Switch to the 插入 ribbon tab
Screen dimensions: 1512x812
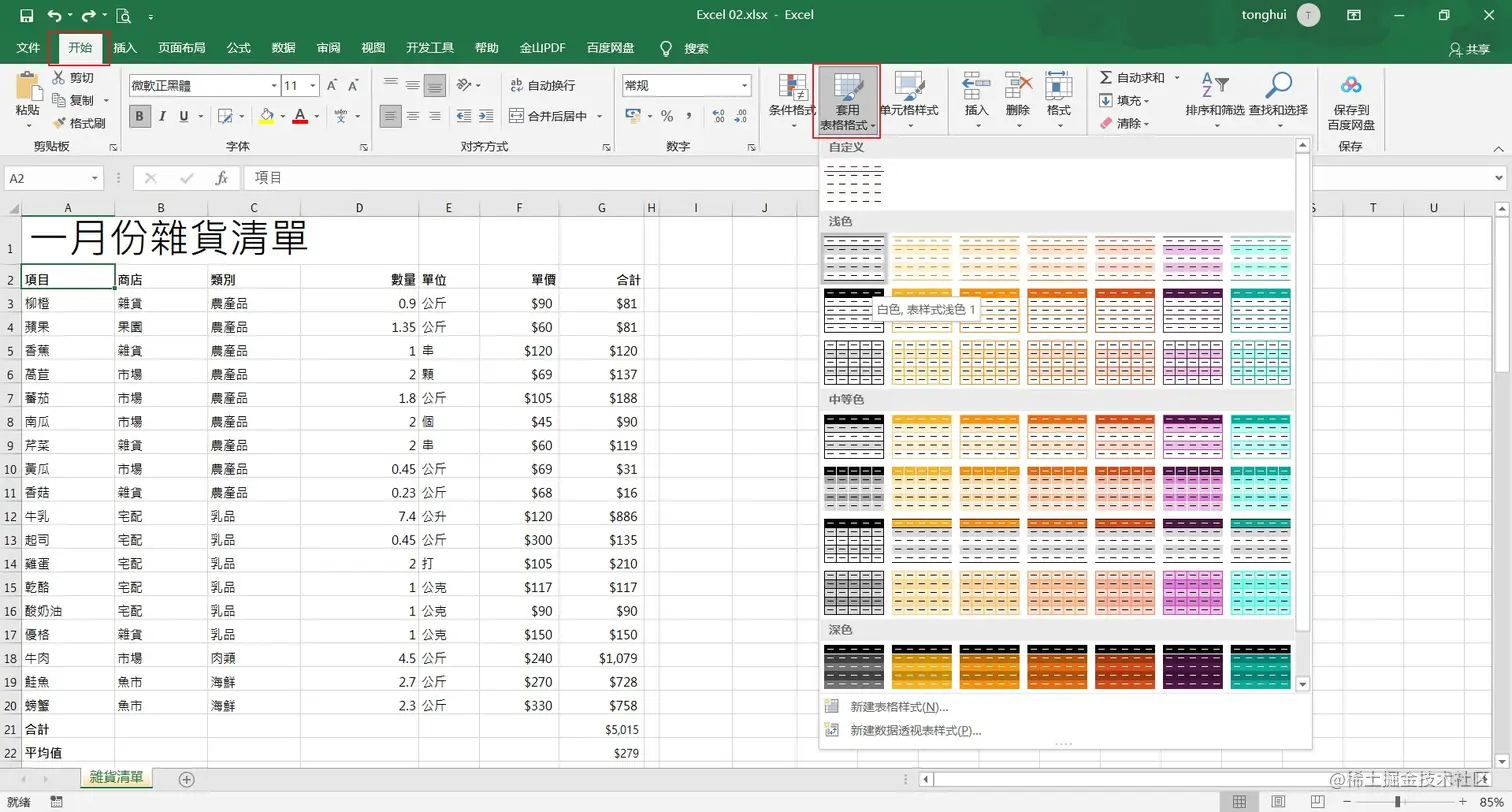point(125,48)
